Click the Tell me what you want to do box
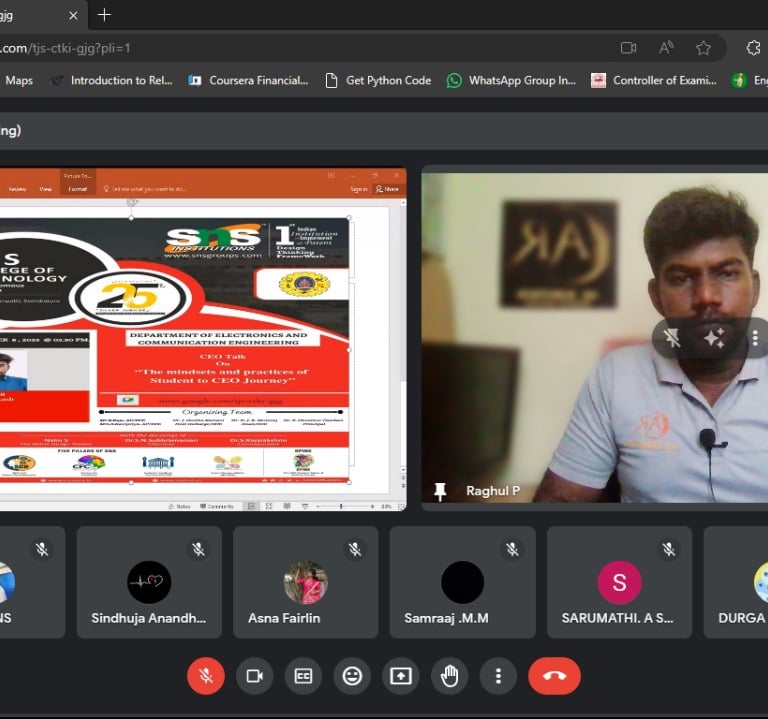The height and width of the screenshot is (719, 768). click(x=145, y=189)
